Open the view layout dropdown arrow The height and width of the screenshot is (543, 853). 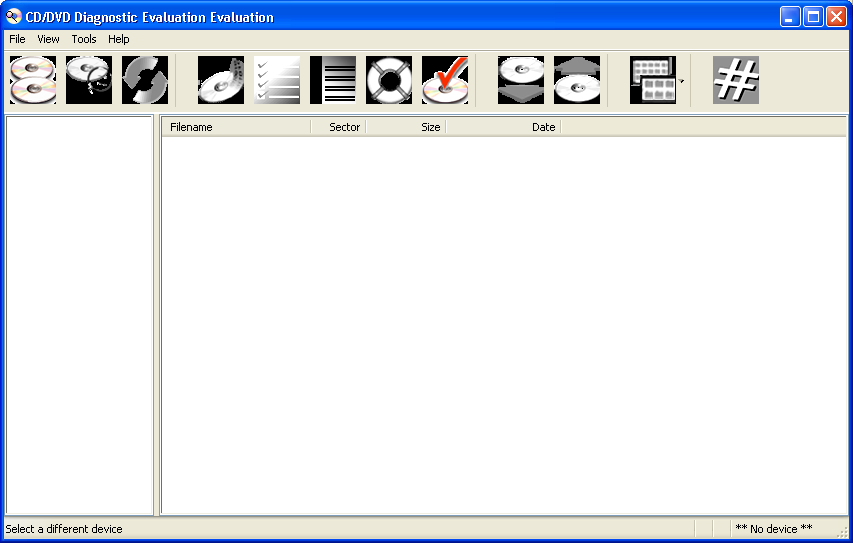(681, 81)
